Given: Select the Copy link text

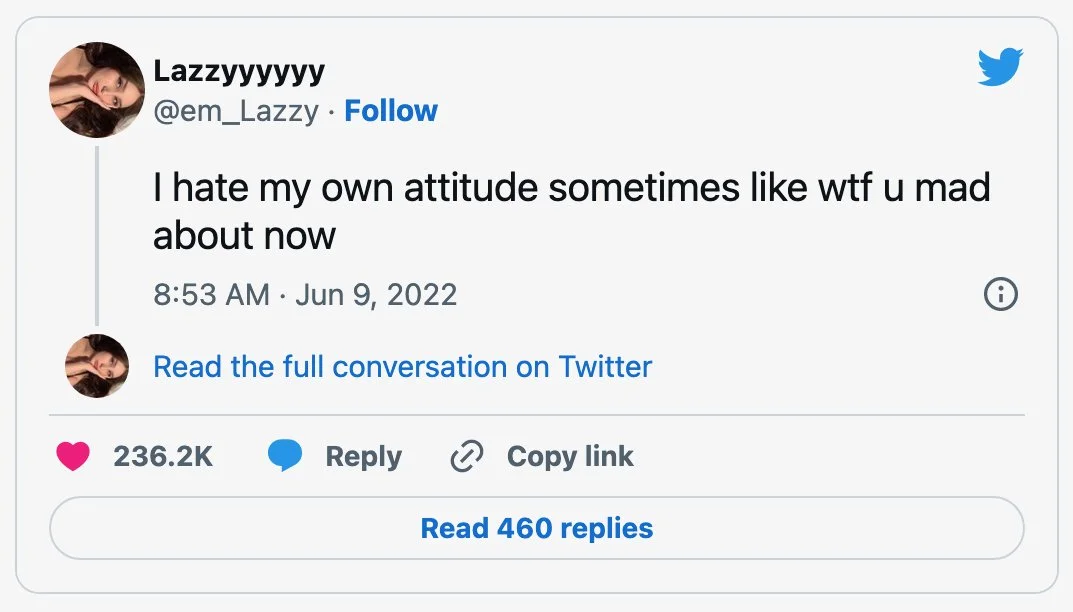Looking at the screenshot, I should 570,457.
